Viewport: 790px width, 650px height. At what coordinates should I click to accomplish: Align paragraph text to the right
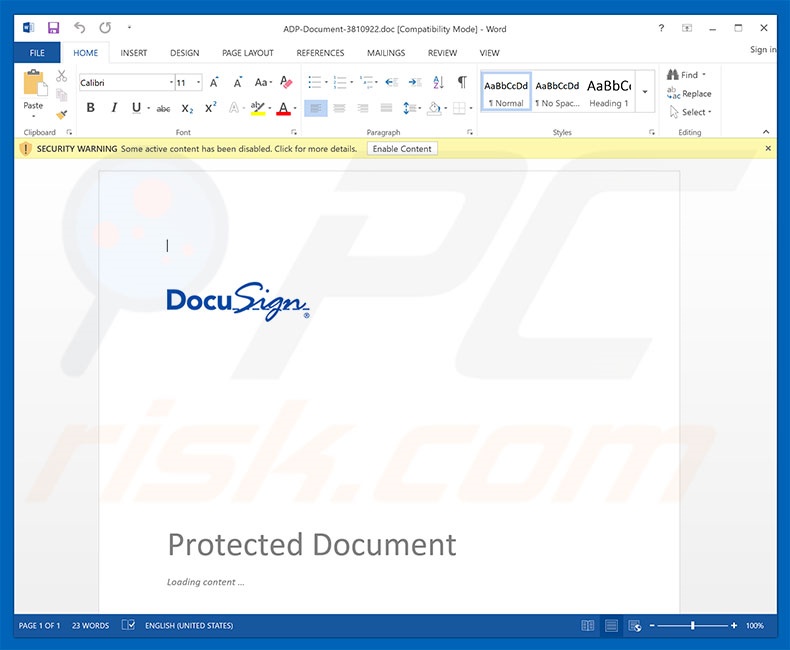363,108
